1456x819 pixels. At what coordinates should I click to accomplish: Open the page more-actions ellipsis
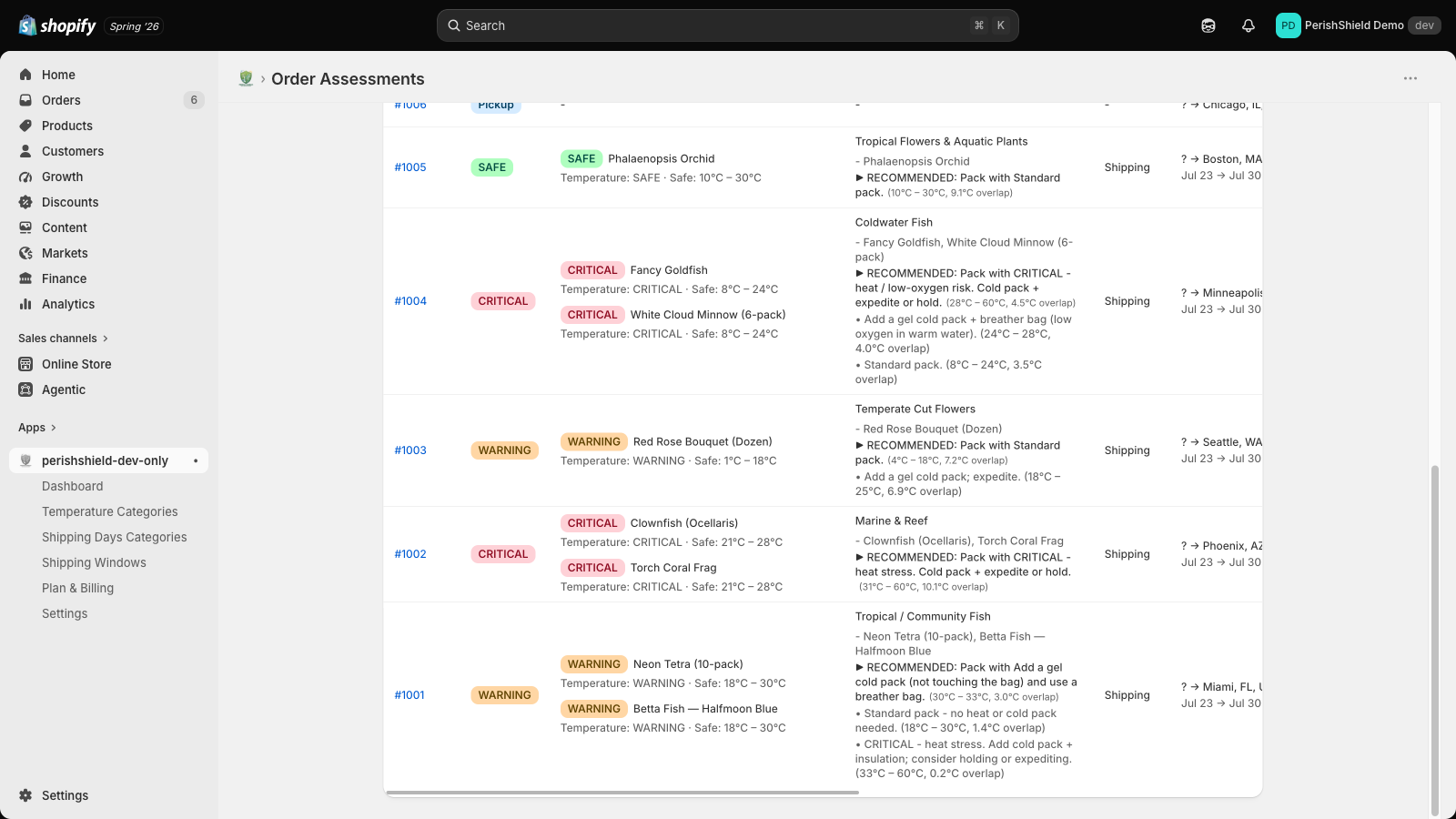coord(1410,78)
